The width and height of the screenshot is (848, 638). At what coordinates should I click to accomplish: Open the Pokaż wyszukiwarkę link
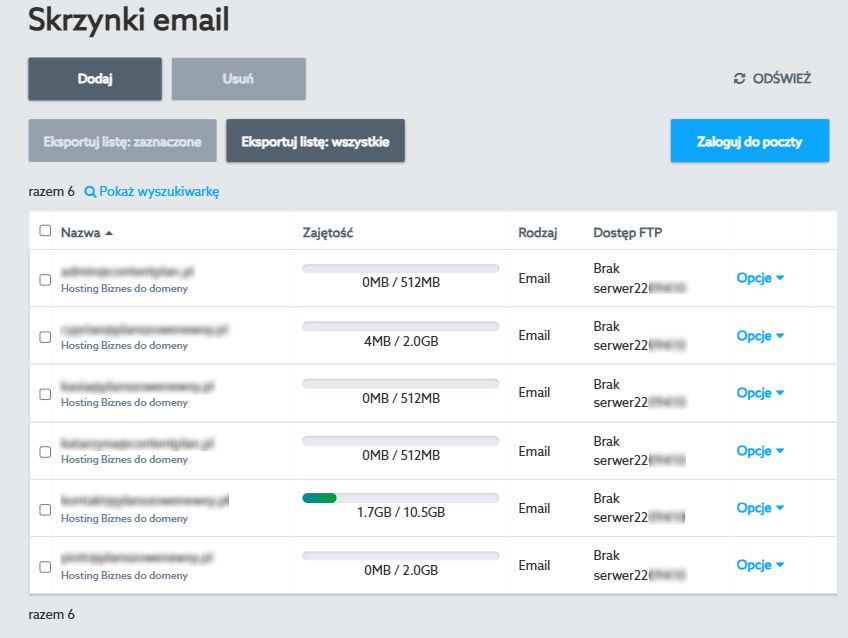tap(158, 191)
